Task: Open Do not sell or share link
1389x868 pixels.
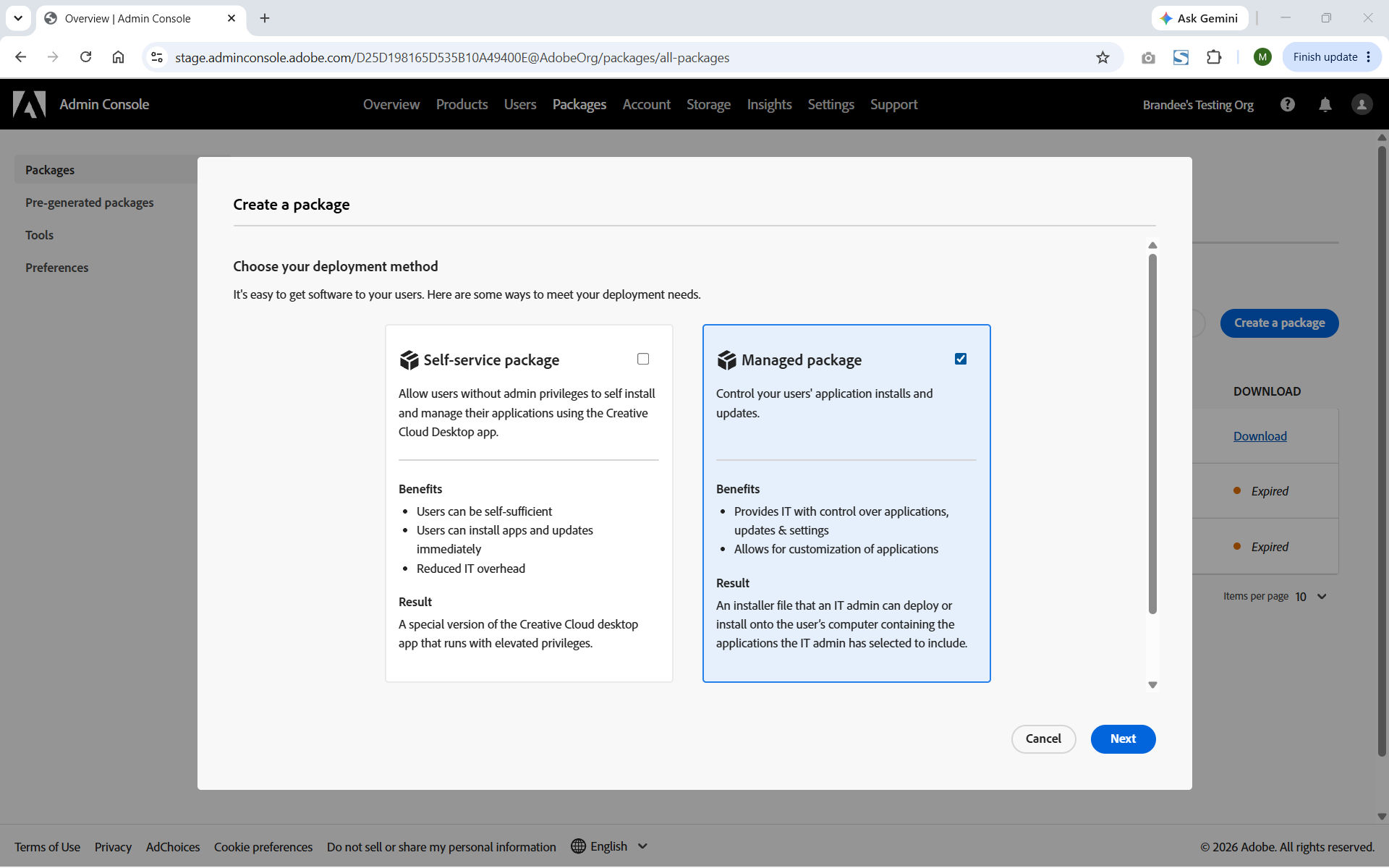Action: pyautogui.click(x=441, y=847)
